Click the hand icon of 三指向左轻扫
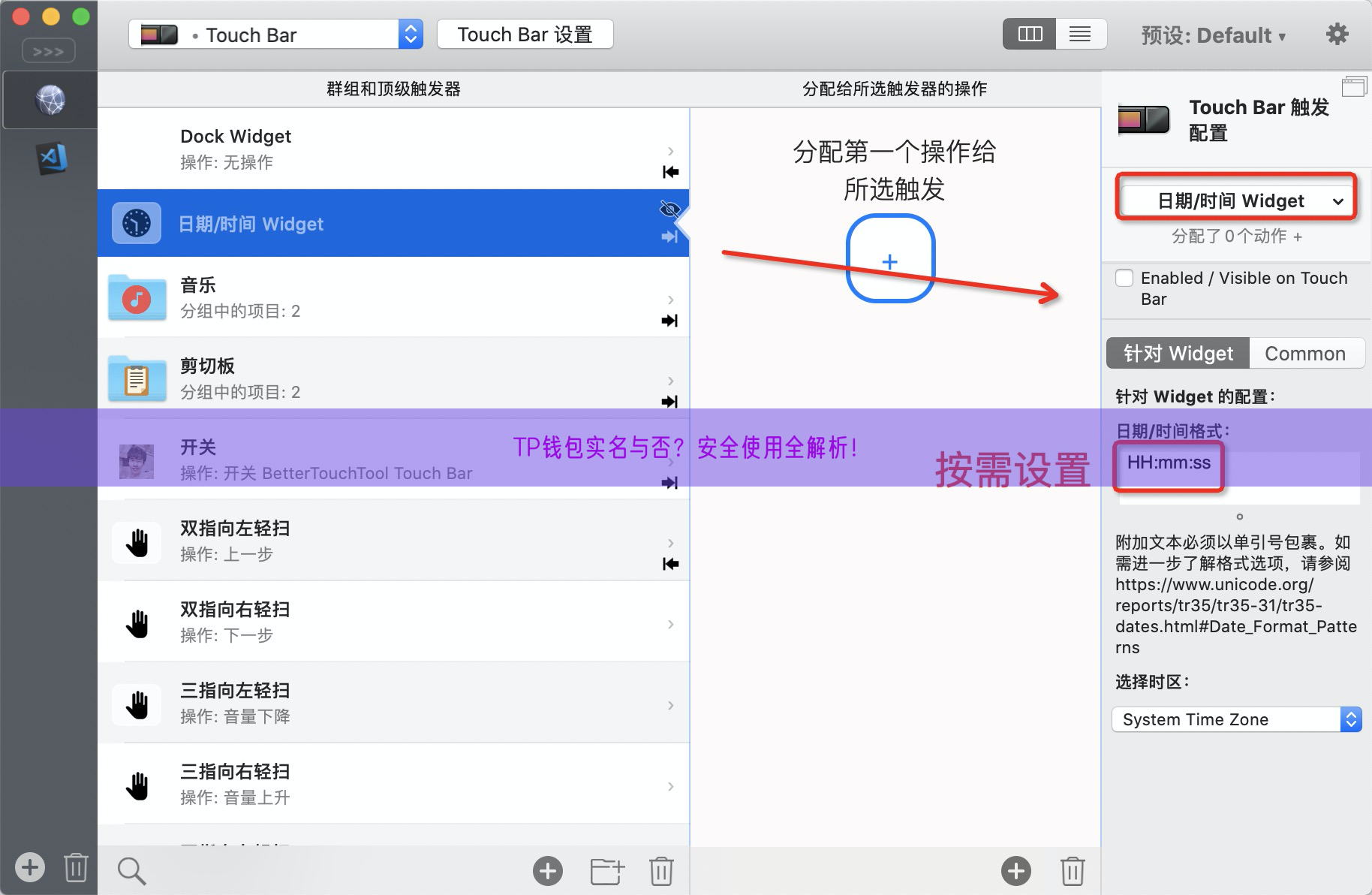 point(137,705)
